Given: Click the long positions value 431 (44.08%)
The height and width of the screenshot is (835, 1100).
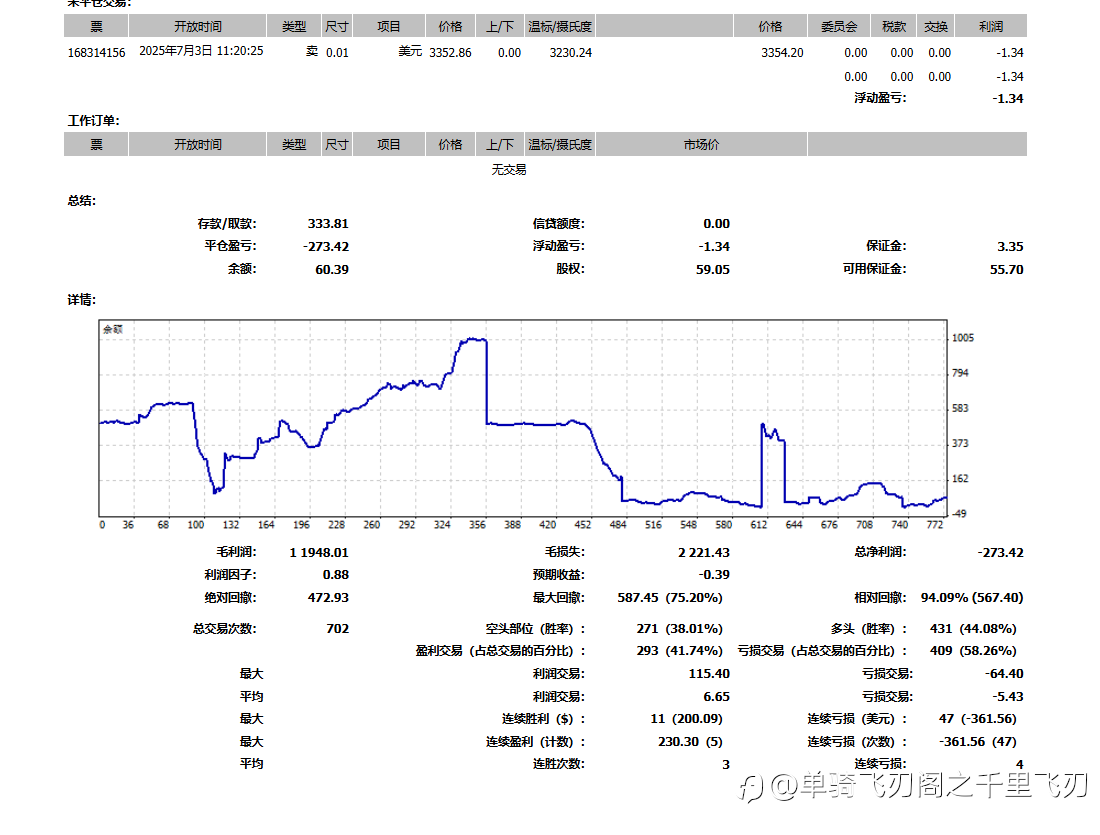Looking at the screenshot, I should 973,629.
